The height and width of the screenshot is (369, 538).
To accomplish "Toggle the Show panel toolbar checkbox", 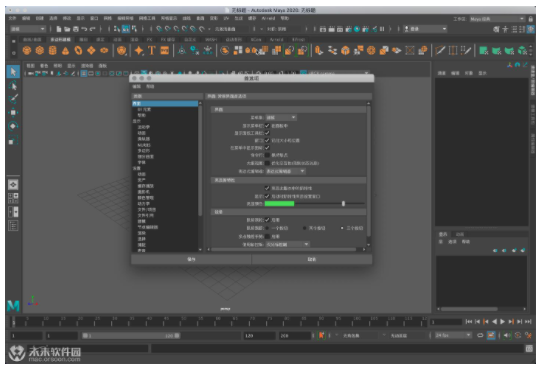I will click(267, 133).
